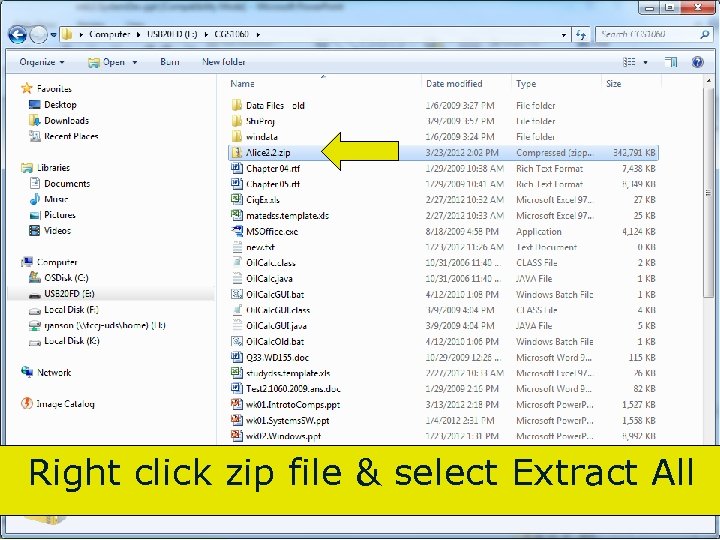This screenshot has height=540, width=720.
Task: Select Local Disk (K:) drive
Action: (x=72, y=341)
